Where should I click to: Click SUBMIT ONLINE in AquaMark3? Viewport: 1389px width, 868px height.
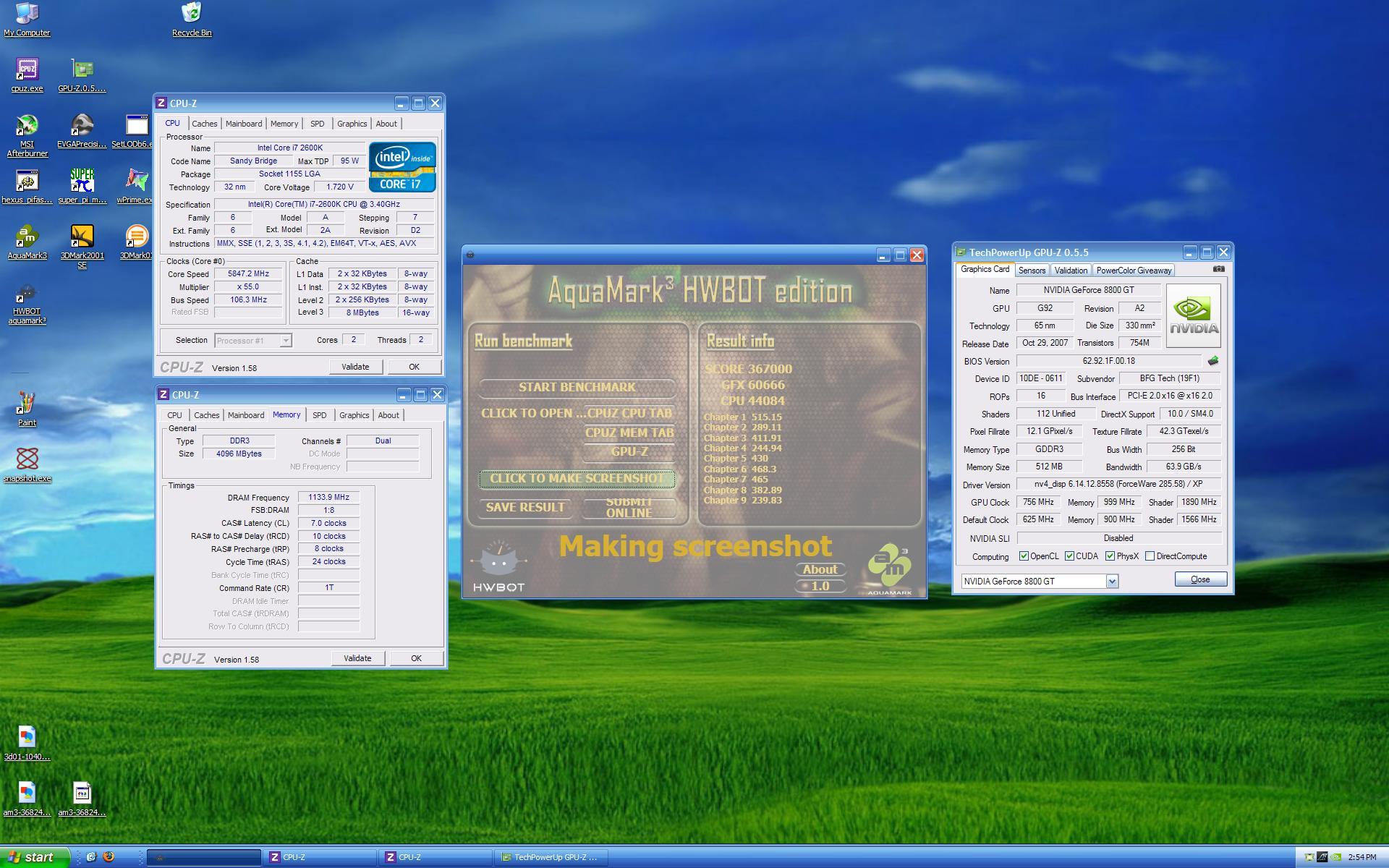tap(629, 508)
